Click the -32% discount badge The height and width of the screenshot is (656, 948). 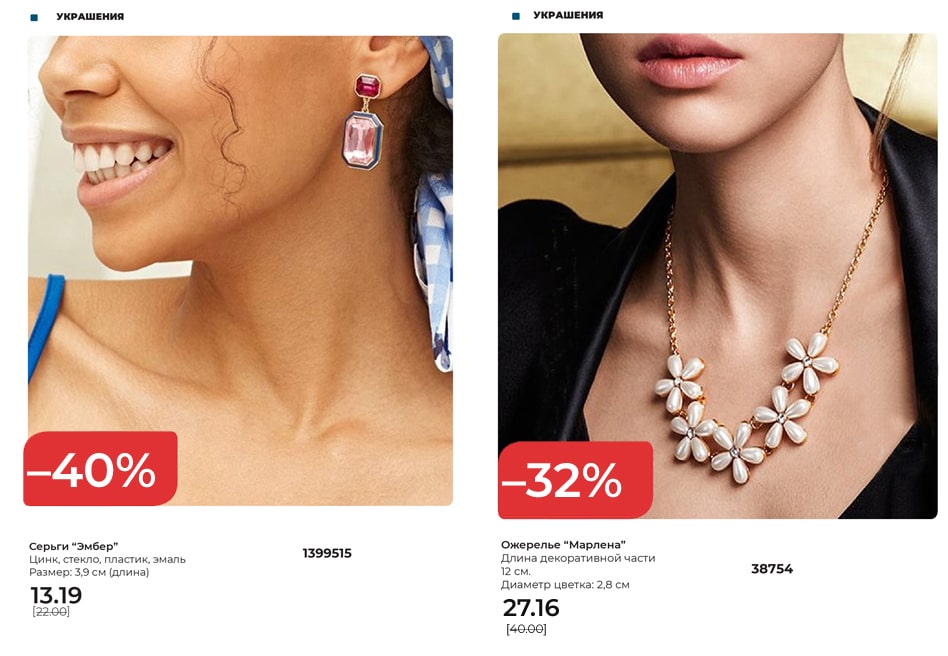(575, 480)
